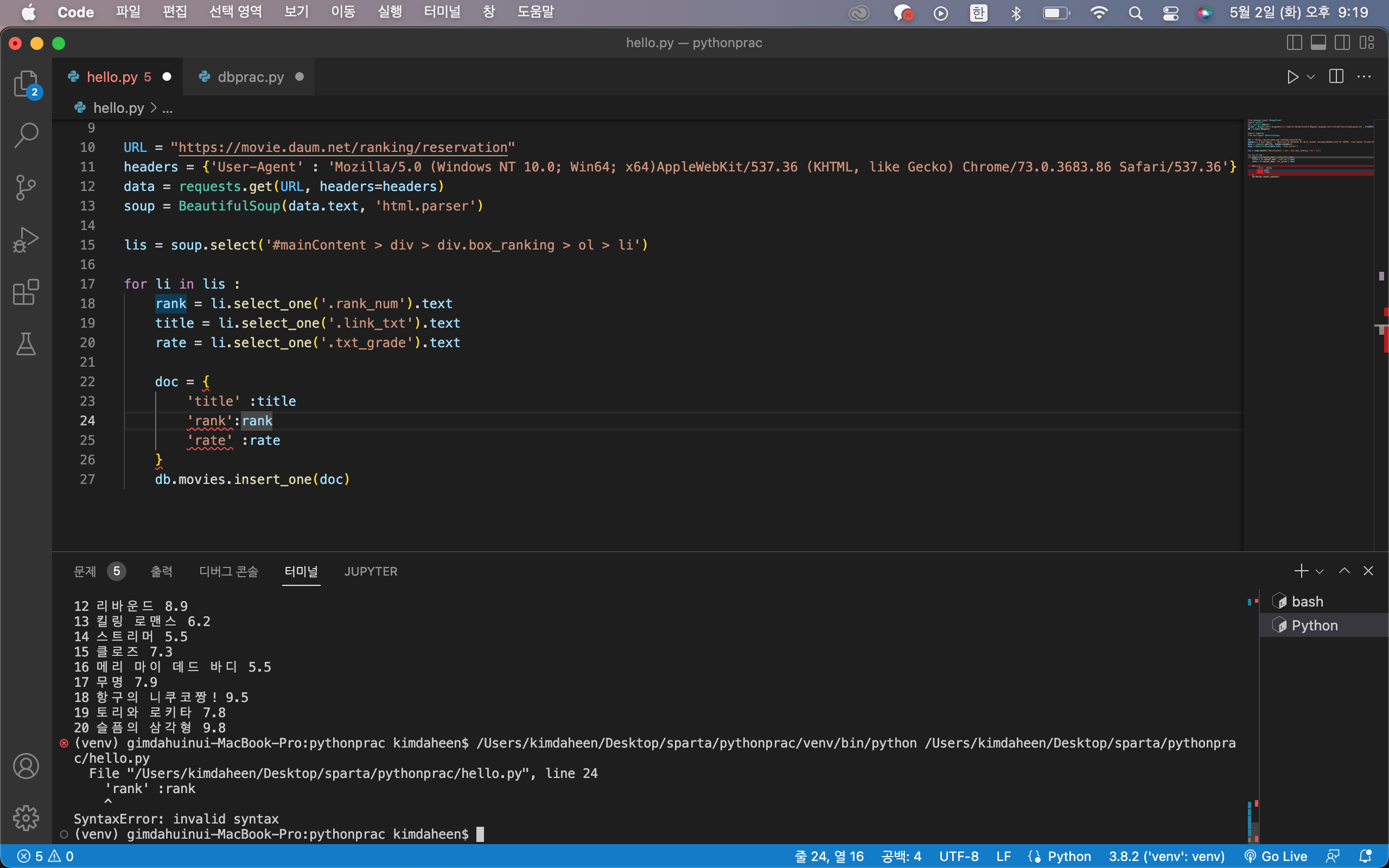The width and height of the screenshot is (1389, 868).
Task: Open the Search view icon
Action: point(26,136)
